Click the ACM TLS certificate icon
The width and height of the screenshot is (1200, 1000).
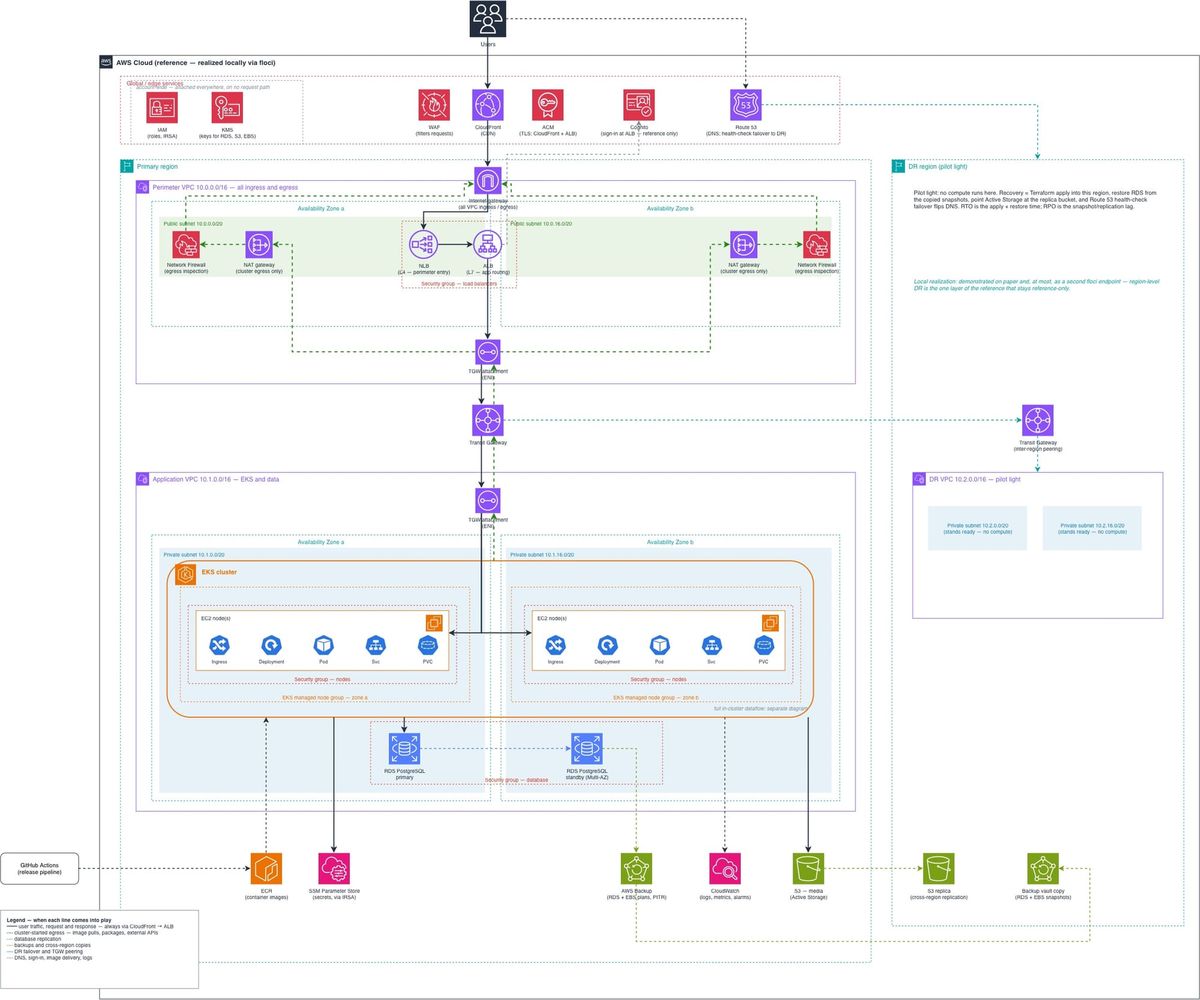[547, 105]
